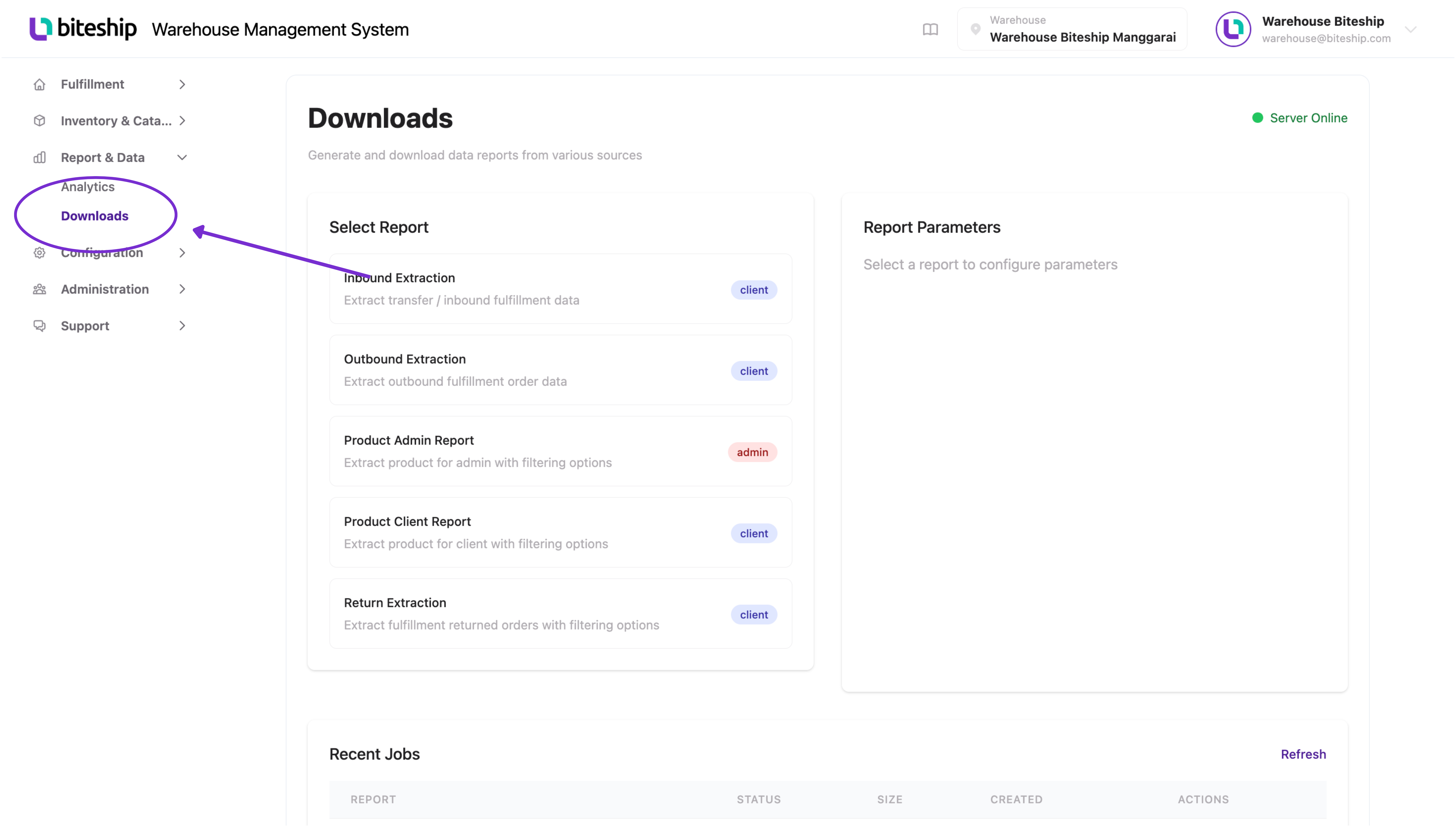The image size is (1456, 827).
Task: Select the Outbound Extraction report
Action: [560, 370]
